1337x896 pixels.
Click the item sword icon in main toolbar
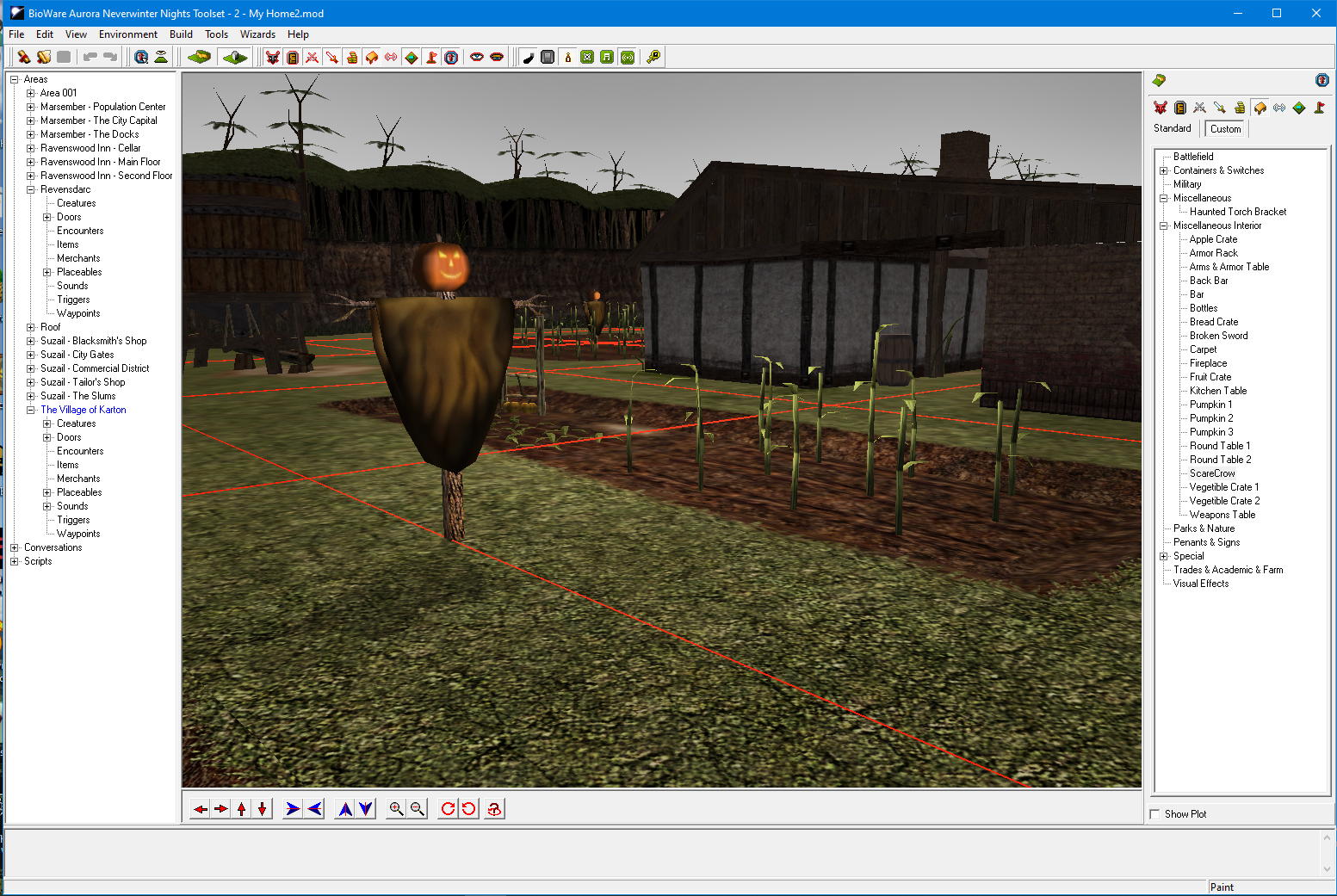pos(332,58)
